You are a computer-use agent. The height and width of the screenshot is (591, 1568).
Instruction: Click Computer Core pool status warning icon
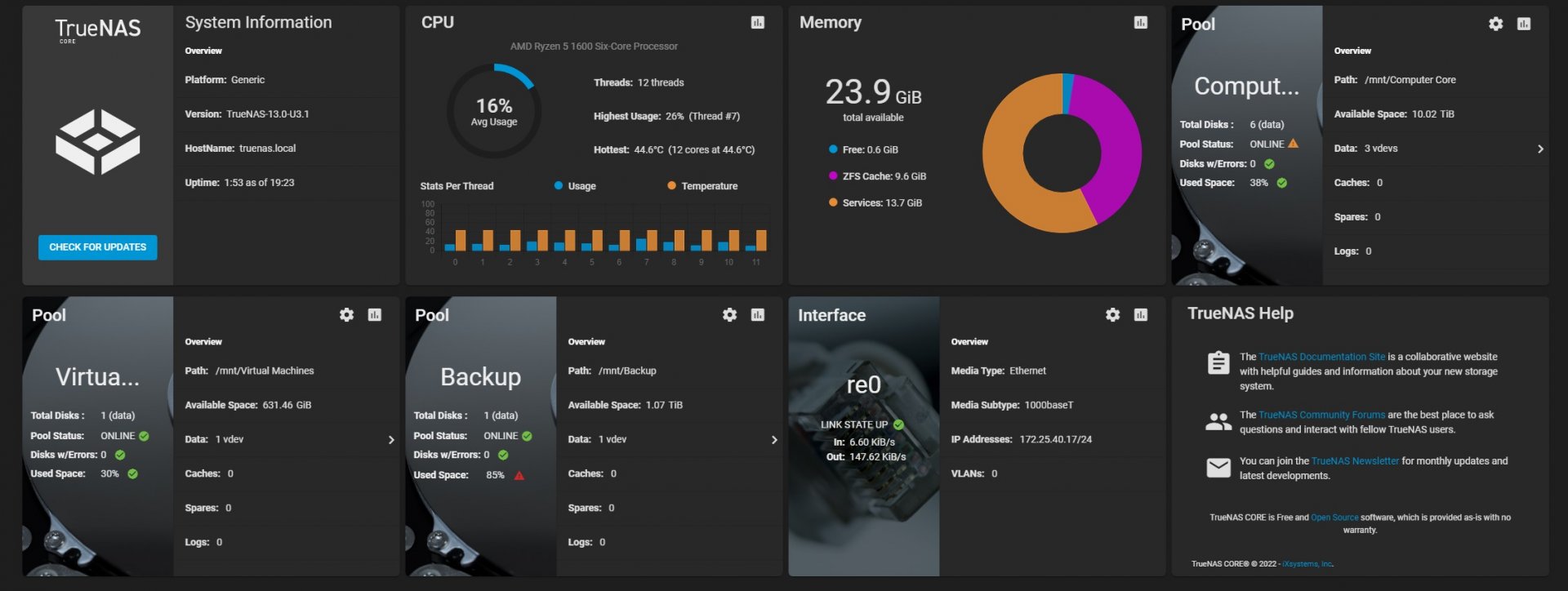1293,144
